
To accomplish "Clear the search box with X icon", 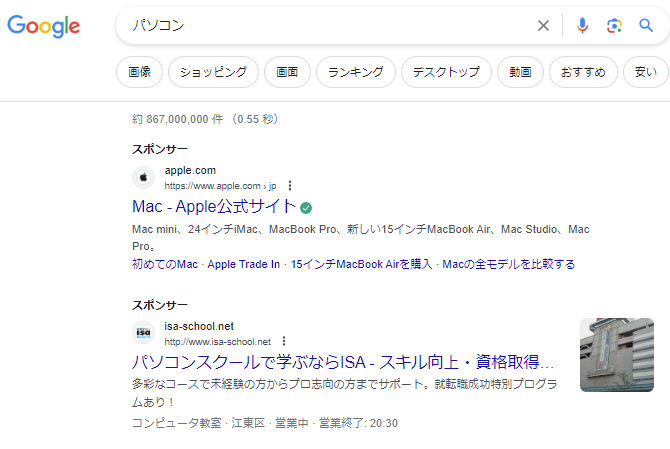I will click(543, 26).
